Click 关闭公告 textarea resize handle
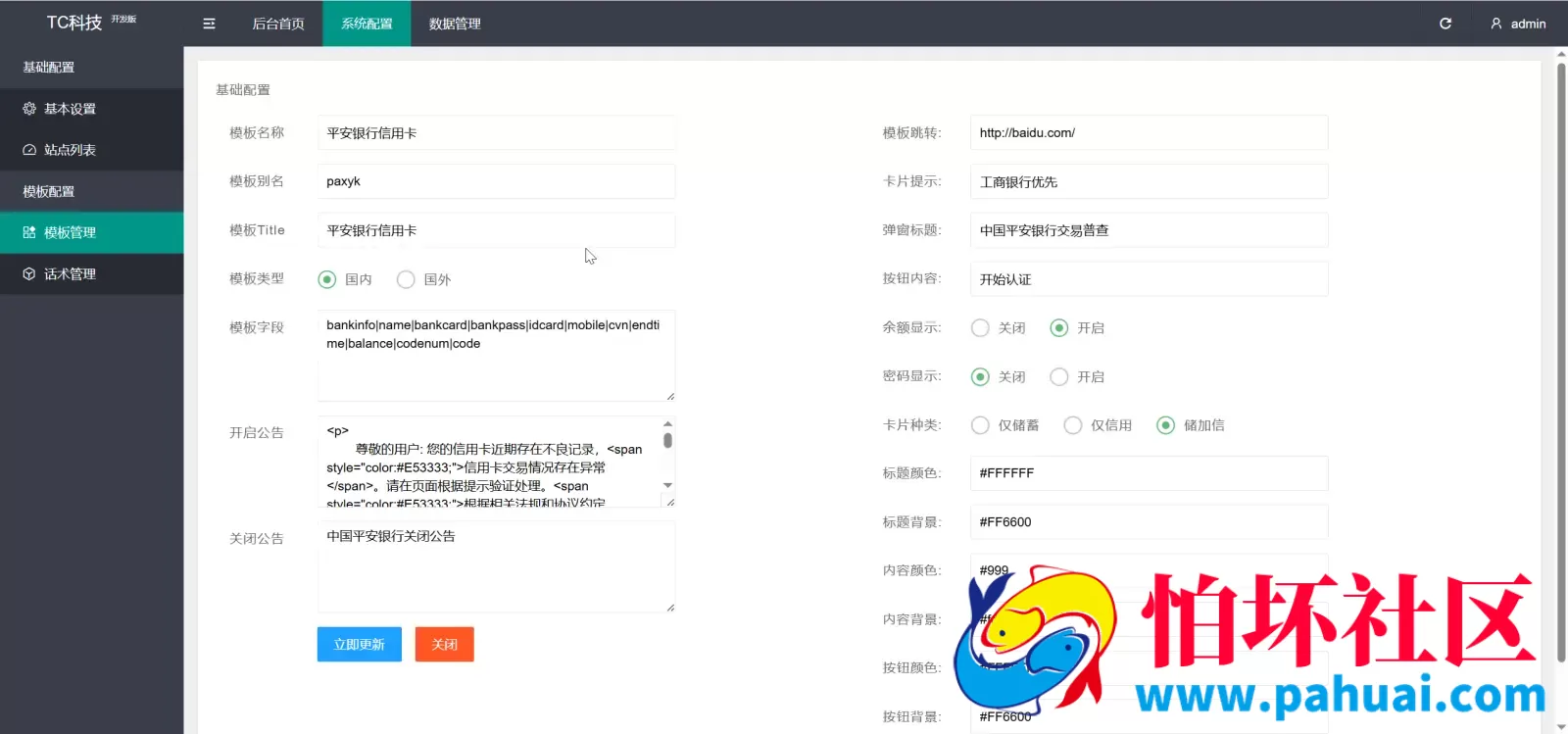 [670, 608]
